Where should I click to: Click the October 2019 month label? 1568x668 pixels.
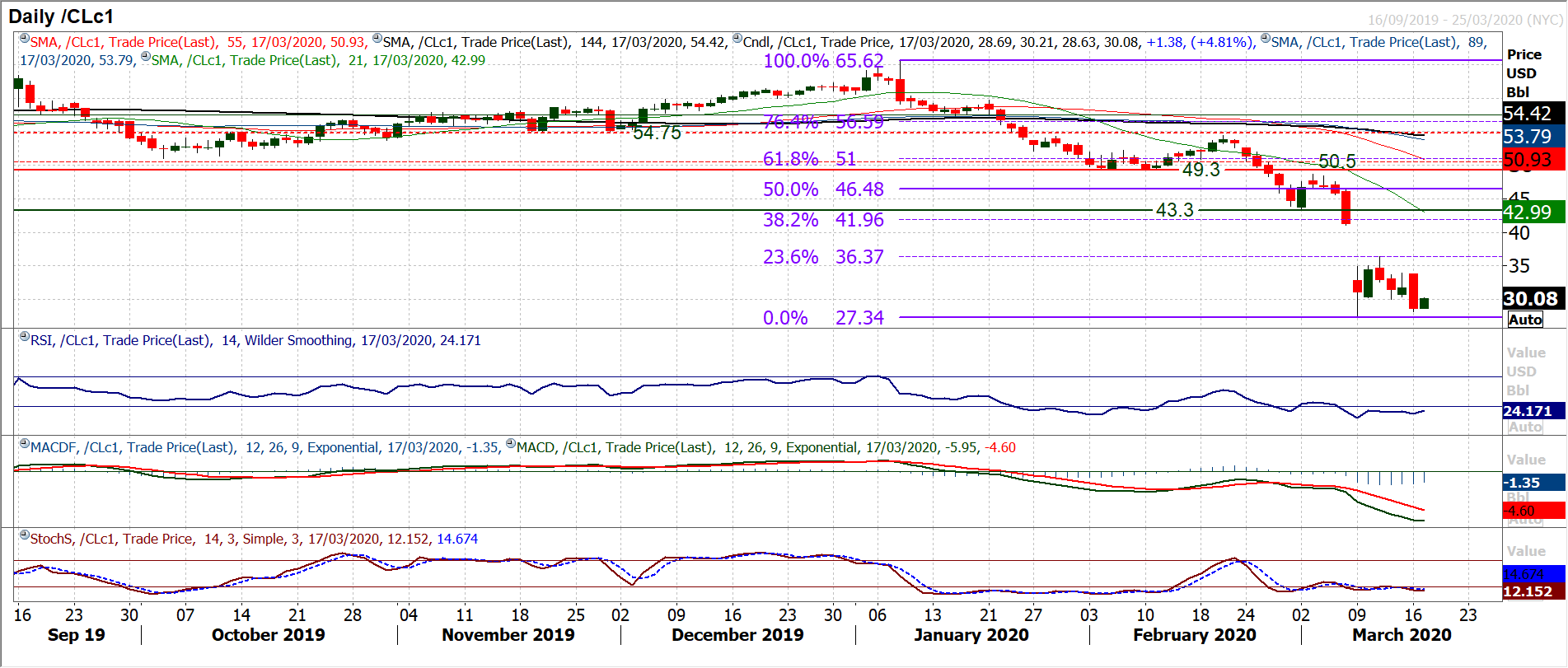tap(268, 635)
